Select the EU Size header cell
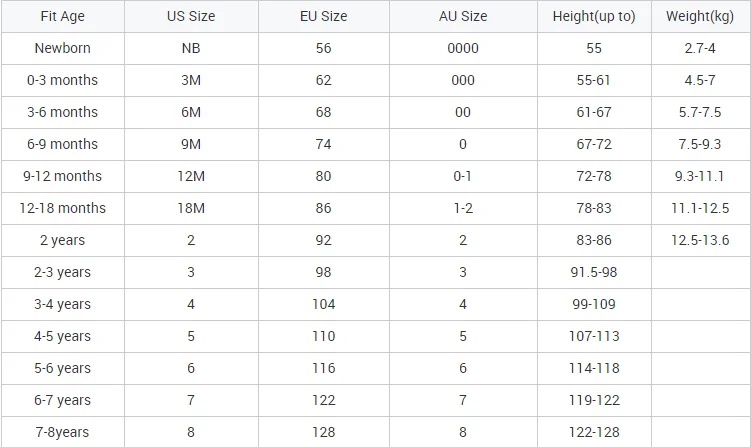The image size is (751, 447). (323, 17)
